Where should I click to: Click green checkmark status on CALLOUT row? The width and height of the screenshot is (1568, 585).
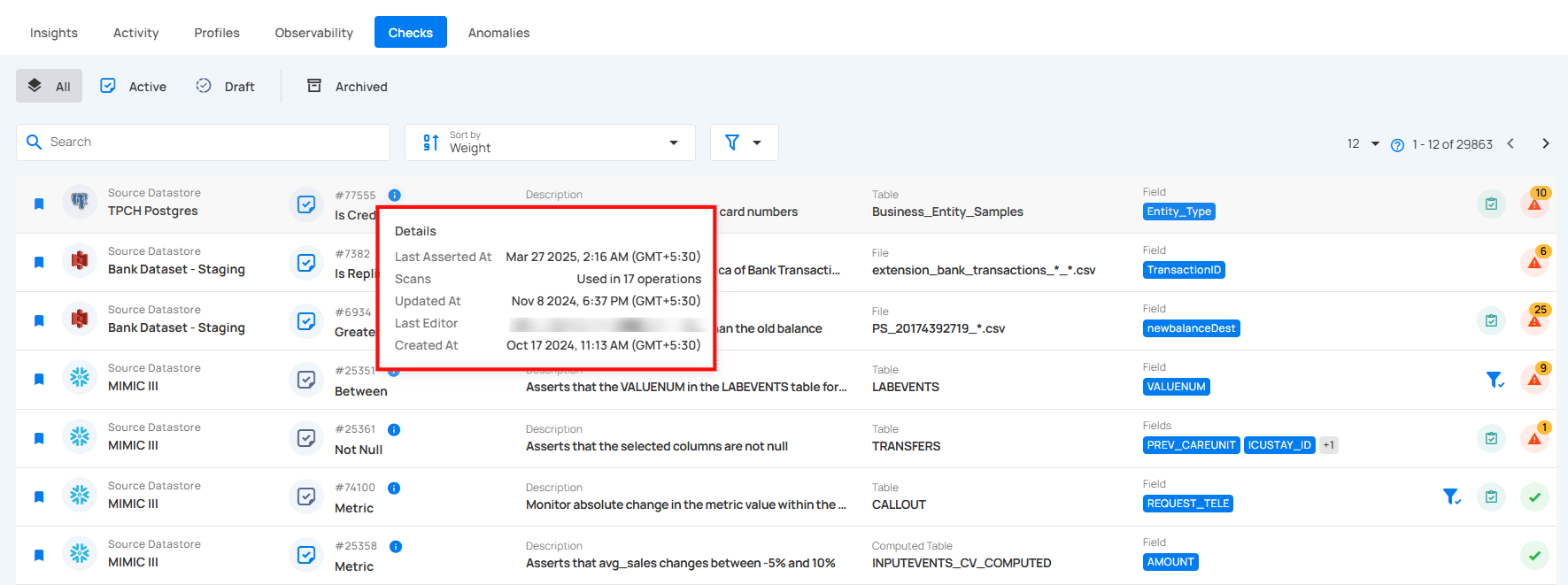pyautogui.click(x=1534, y=496)
